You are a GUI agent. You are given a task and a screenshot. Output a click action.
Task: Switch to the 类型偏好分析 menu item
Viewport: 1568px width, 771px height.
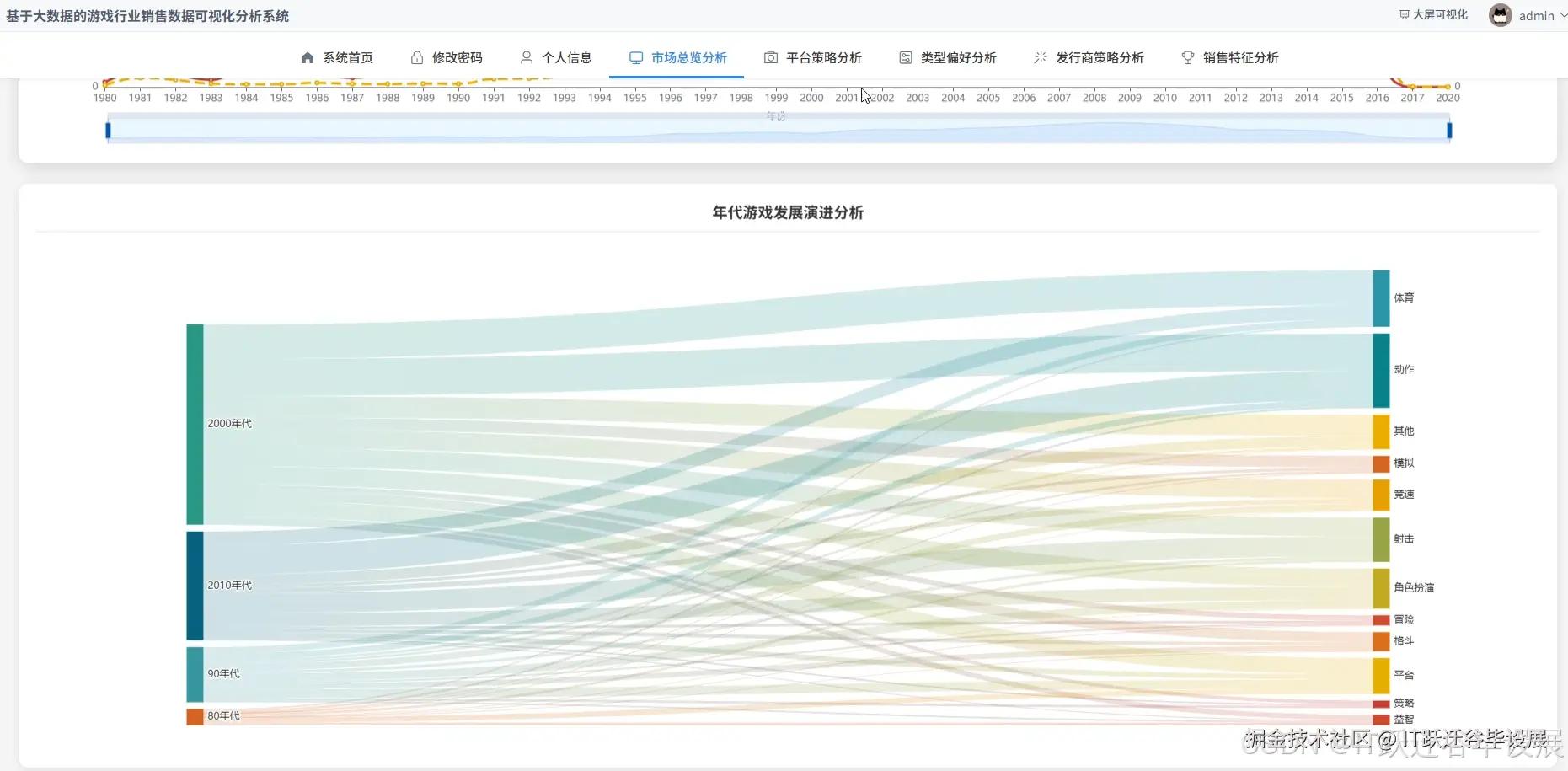(948, 57)
